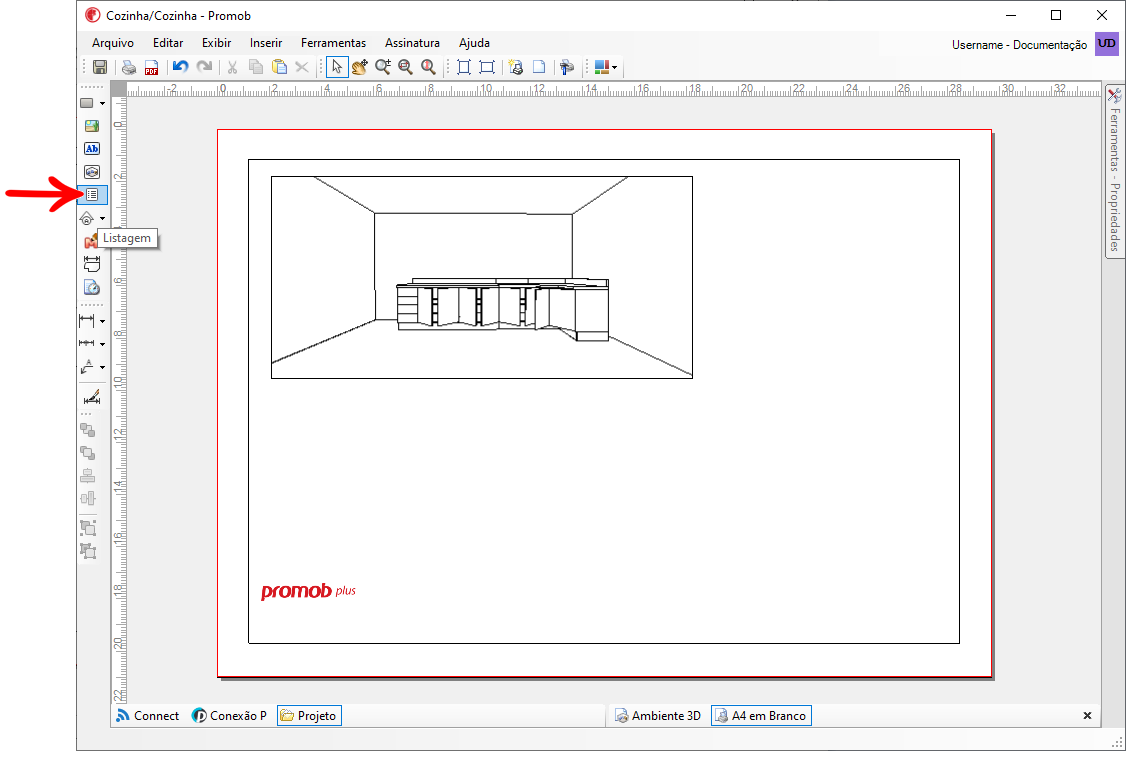The height and width of the screenshot is (758, 1136).
Task: Insert an image with the picture icon
Action: pos(92,126)
